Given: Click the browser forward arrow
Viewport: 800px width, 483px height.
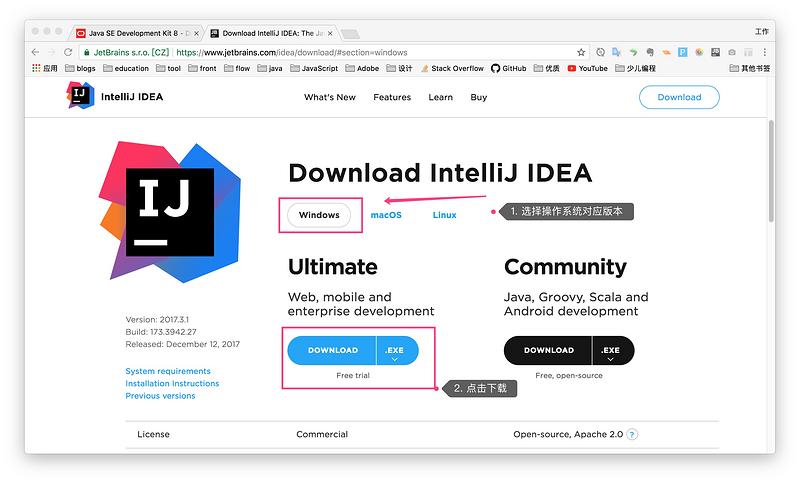Looking at the screenshot, I should click(x=52, y=52).
